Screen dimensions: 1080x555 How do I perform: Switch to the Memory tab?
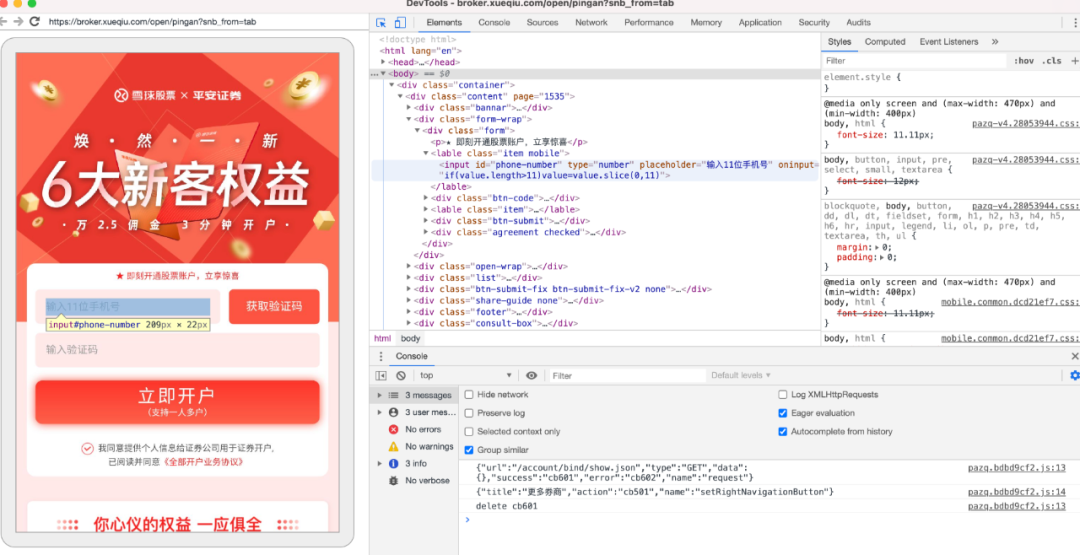point(706,23)
